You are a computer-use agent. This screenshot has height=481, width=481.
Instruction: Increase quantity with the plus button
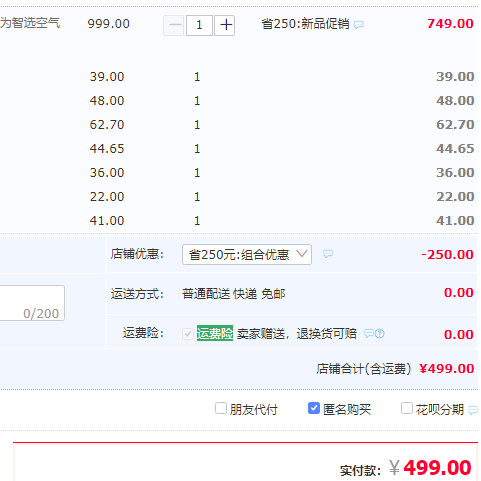225,25
